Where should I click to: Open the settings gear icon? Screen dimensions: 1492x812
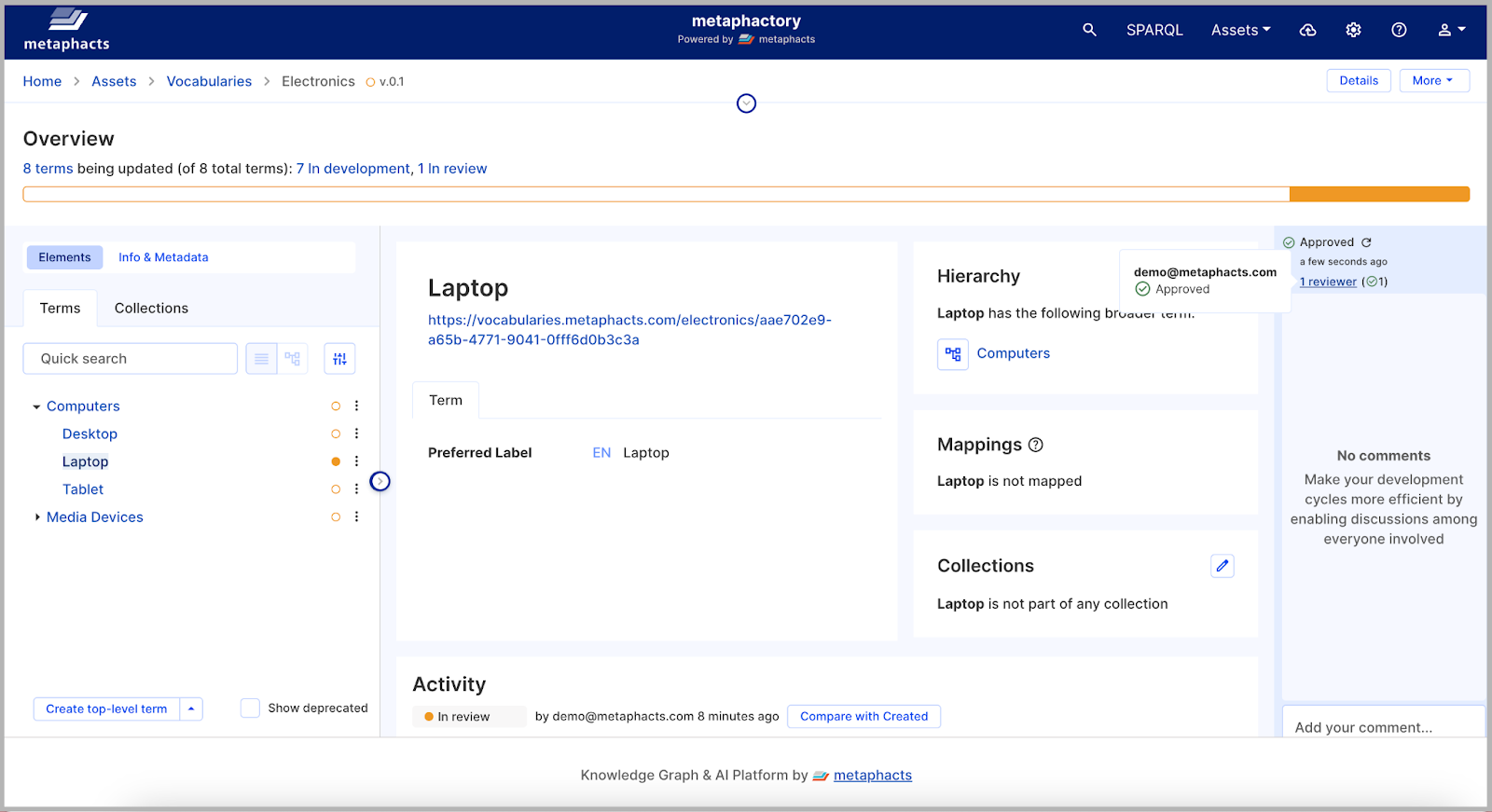(x=1353, y=30)
